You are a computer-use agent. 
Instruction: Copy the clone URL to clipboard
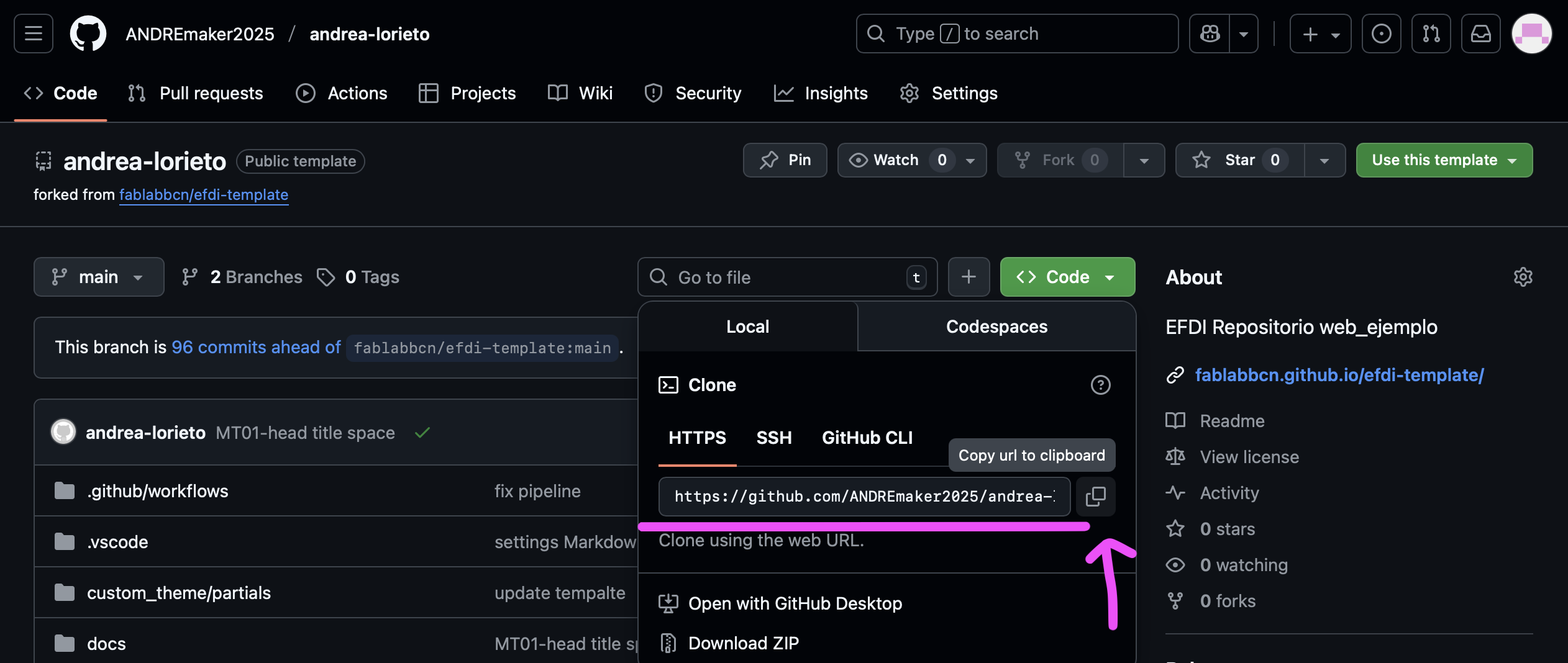[x=1095, y=496]
